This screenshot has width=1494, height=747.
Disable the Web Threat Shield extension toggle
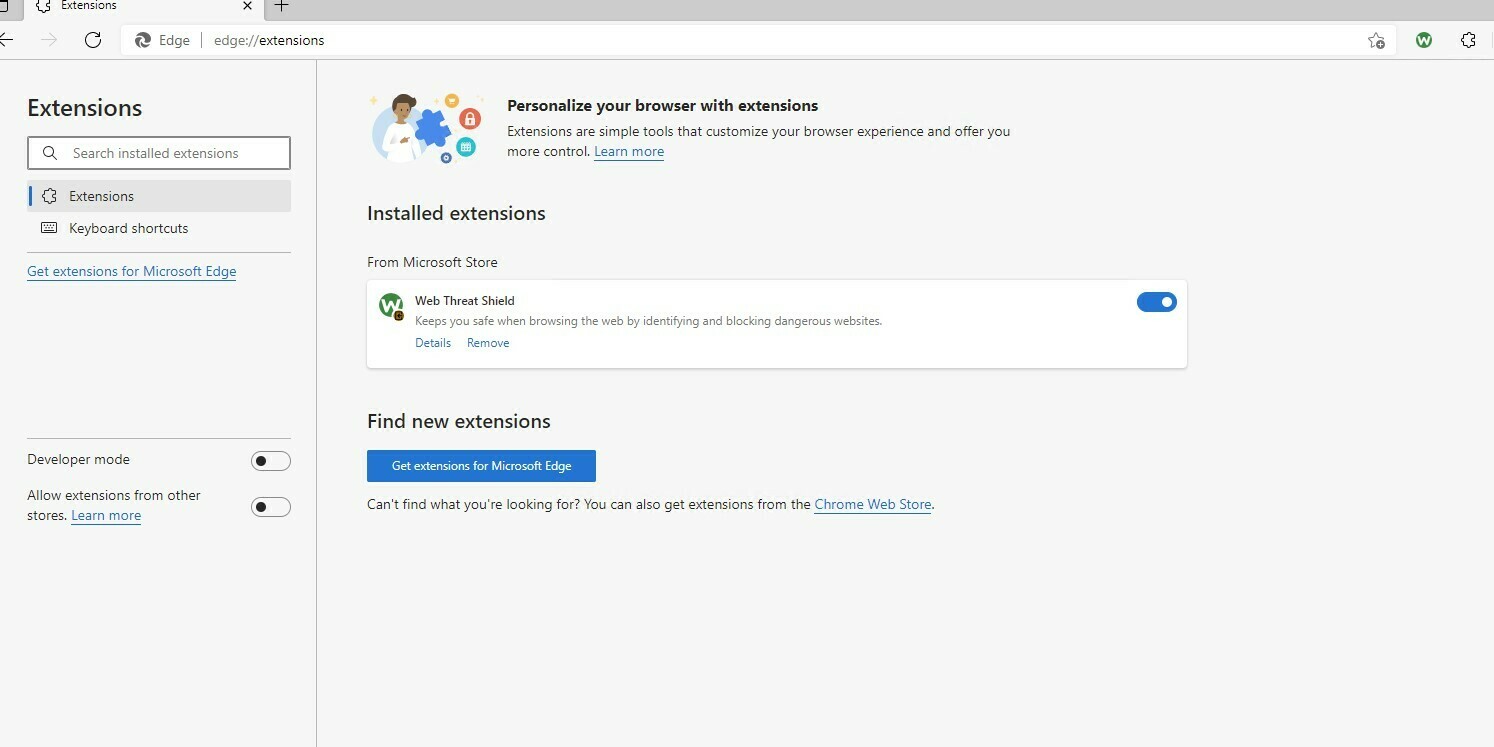click(x=1157, y=302)
